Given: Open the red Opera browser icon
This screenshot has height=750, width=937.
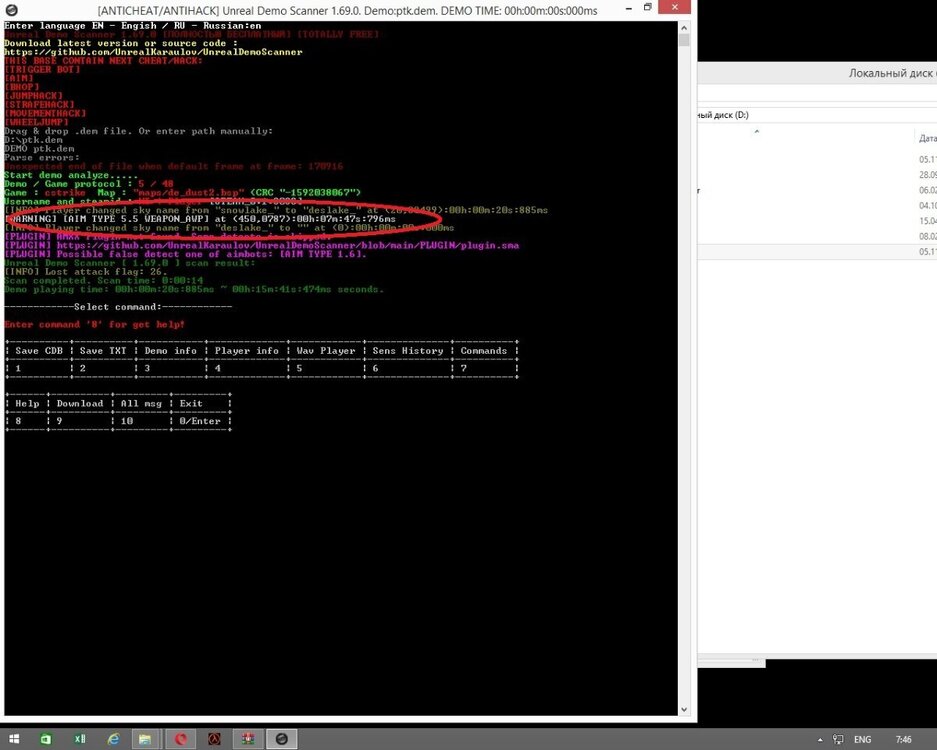Looking at the screenshot, I should pos(181,739).
